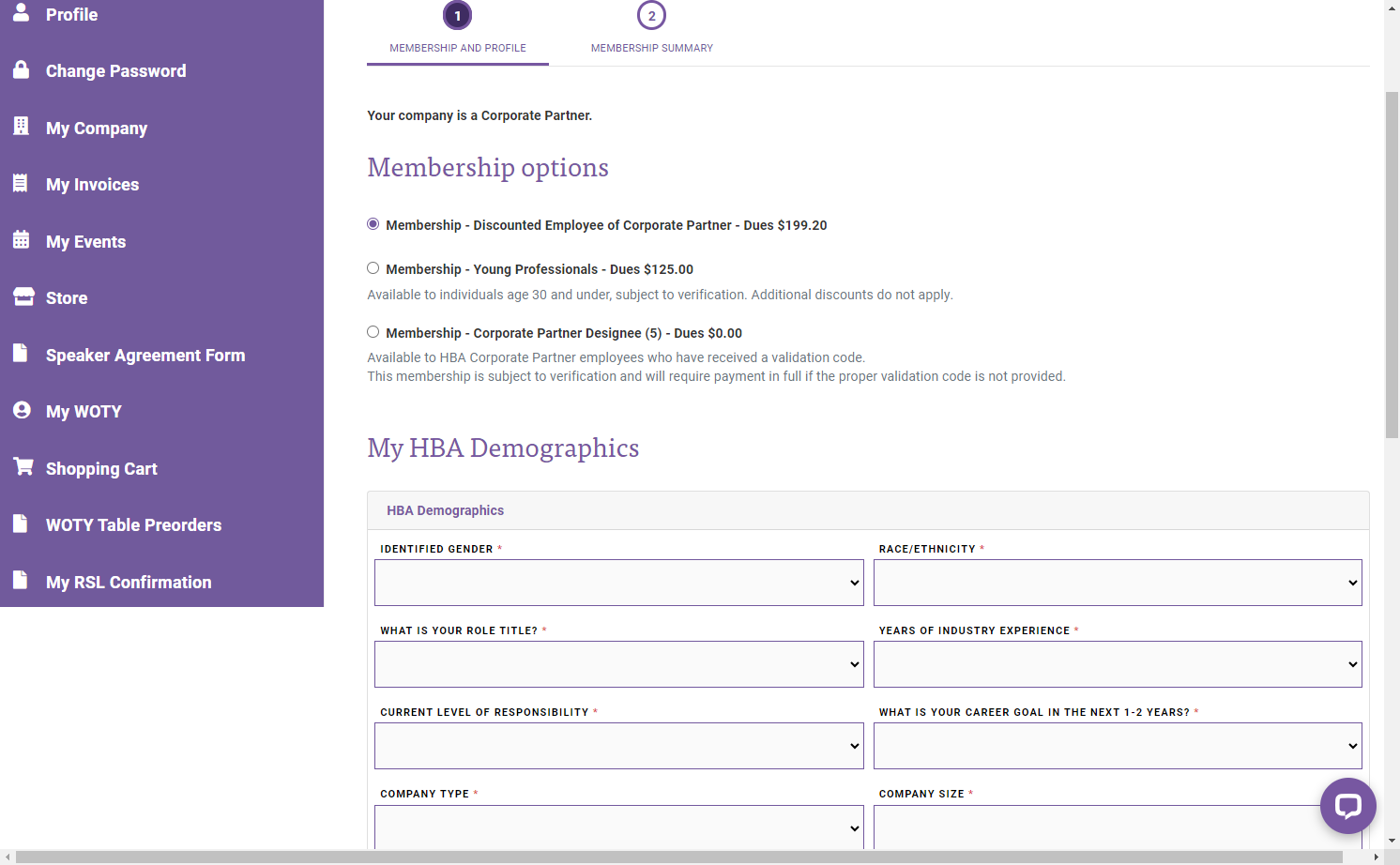Click the HBA Demographics panel header
Viewport: 1400px width, 865px height.
[868, 510]
